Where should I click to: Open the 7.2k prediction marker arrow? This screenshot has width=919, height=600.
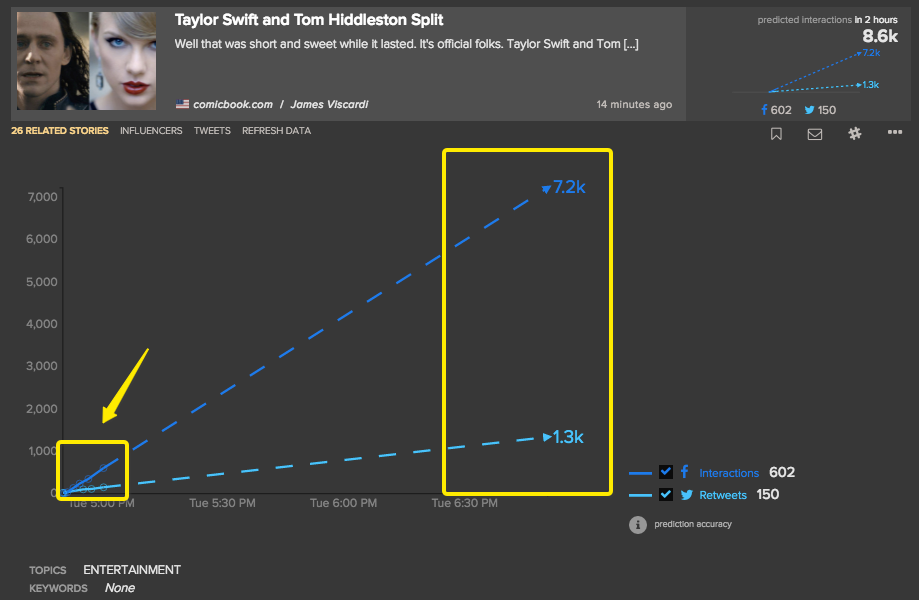coord(546,187)
